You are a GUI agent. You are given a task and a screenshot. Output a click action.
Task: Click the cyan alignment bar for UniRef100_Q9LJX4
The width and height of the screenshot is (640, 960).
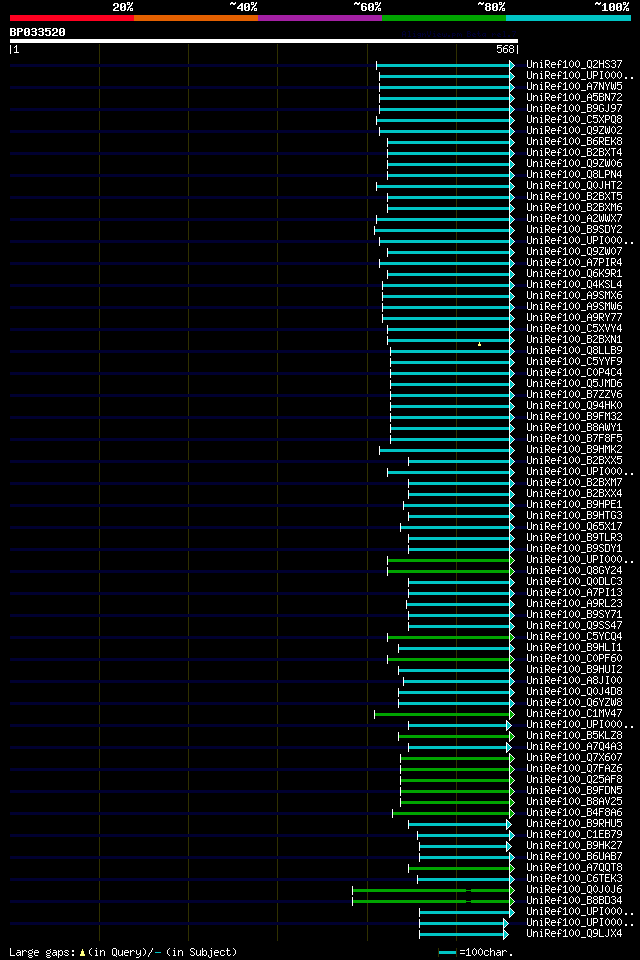coord(464,934)
